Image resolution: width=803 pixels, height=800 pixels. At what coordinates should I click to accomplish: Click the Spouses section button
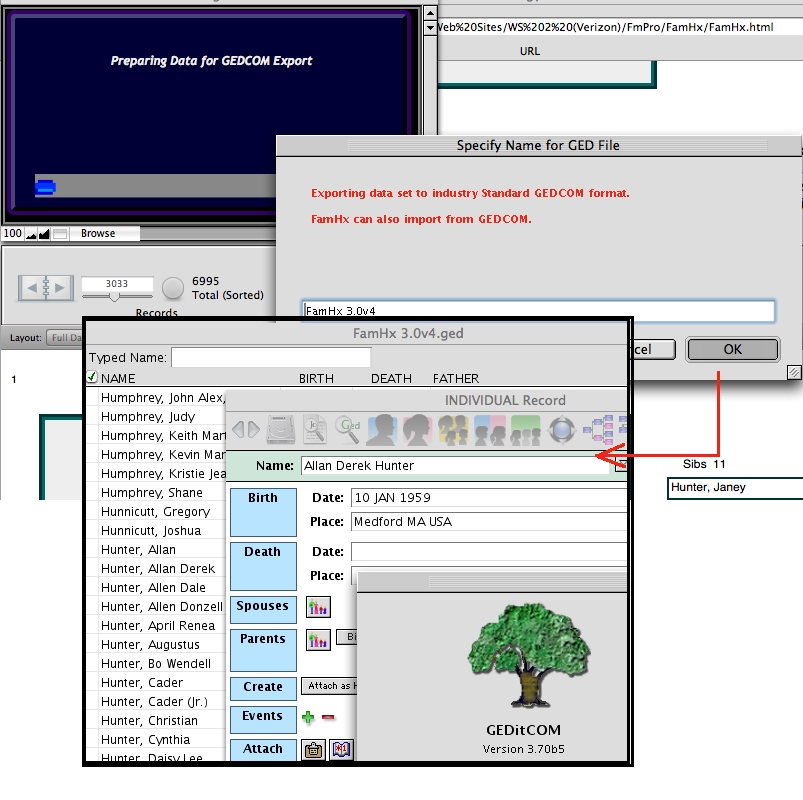(263, 609)
